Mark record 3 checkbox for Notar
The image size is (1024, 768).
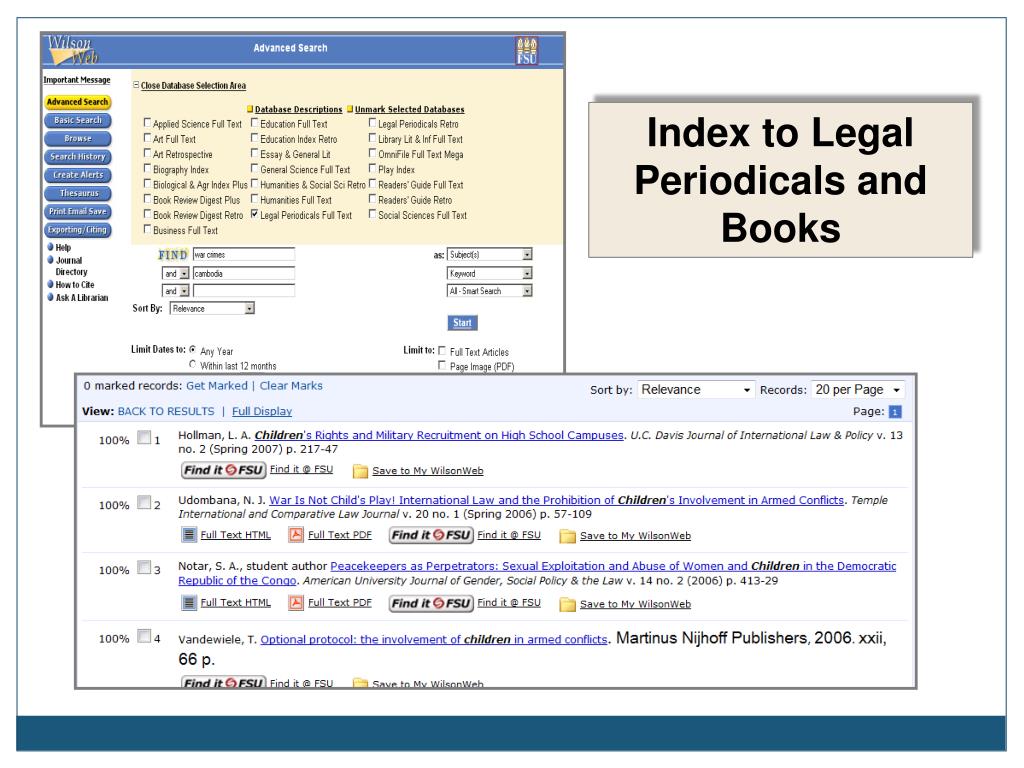pyautogui.click(x=144, y=567)
